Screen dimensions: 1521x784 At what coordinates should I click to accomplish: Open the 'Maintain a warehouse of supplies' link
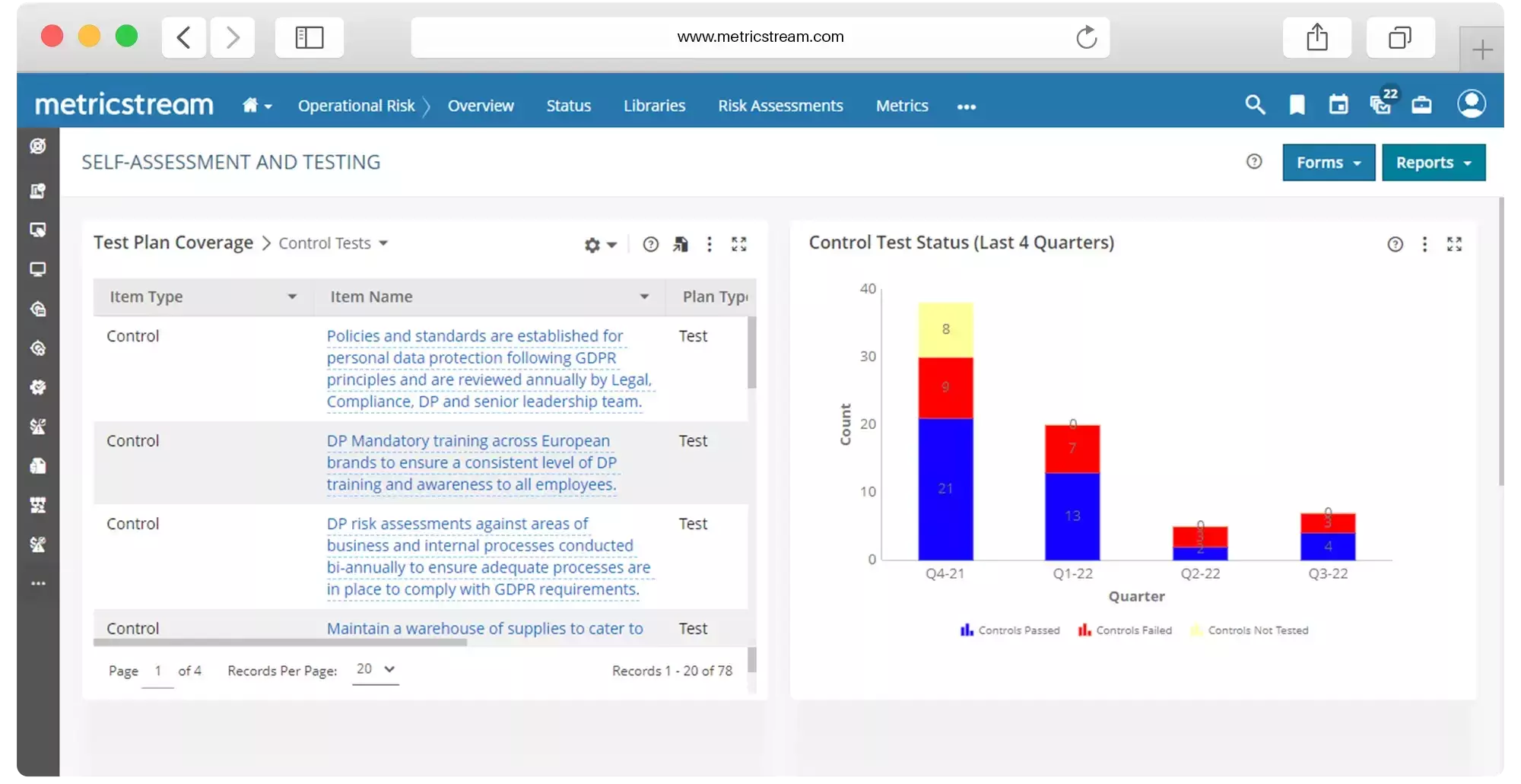(484, 628)
